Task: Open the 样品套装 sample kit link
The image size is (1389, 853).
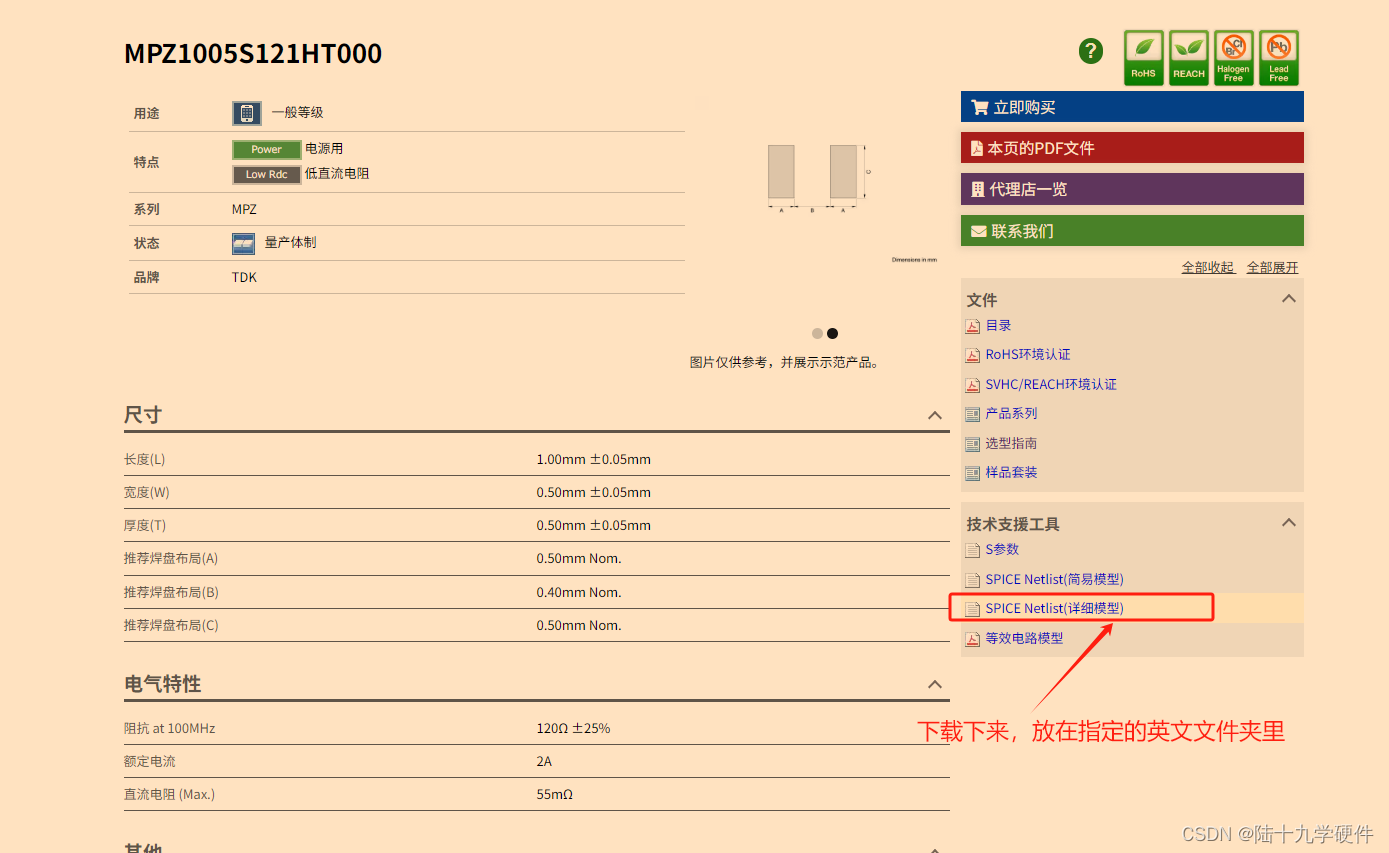Action: tap(1011, 473)
